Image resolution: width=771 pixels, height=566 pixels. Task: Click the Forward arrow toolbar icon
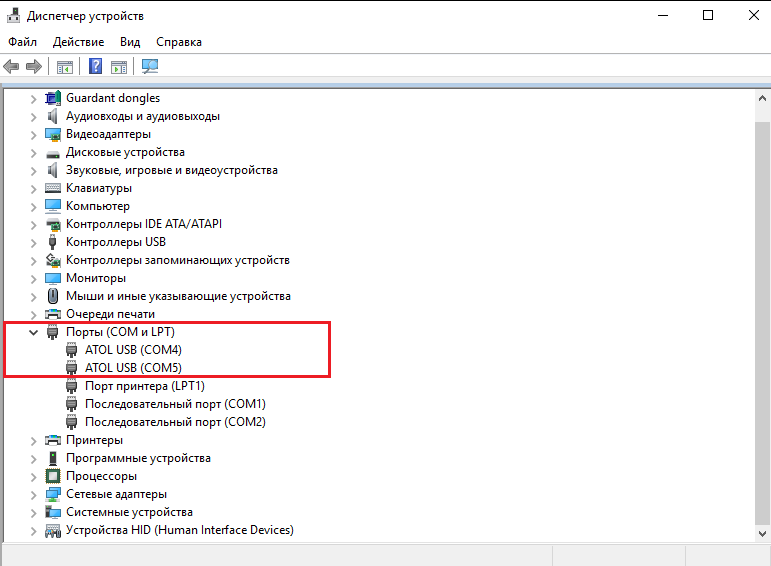coord(33,67)
